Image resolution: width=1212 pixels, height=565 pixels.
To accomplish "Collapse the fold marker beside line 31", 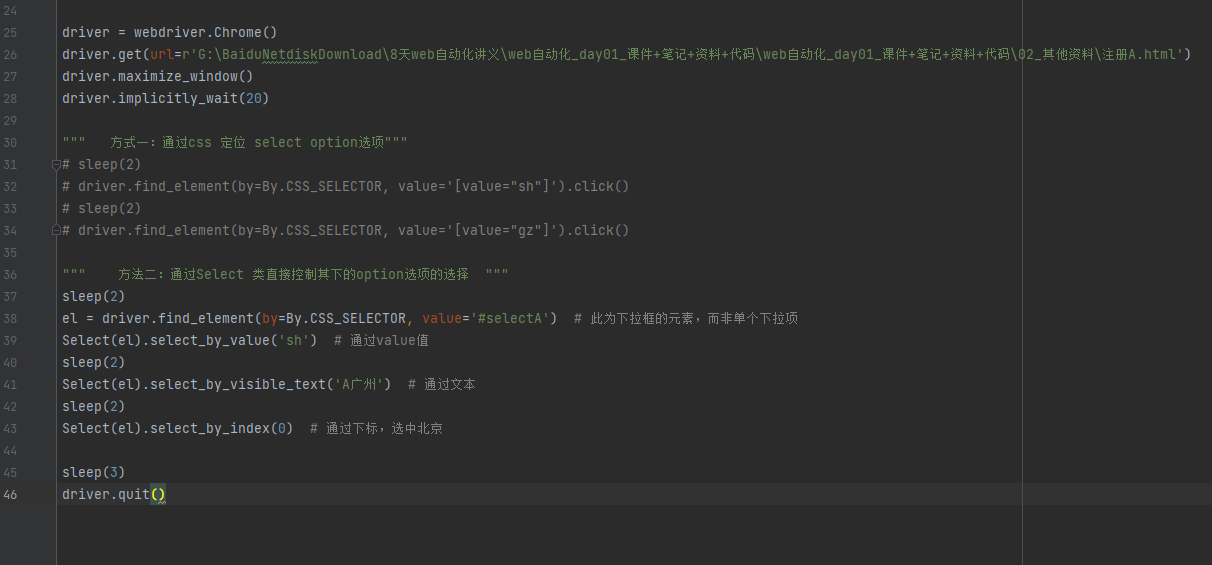I will pos(57,165).
